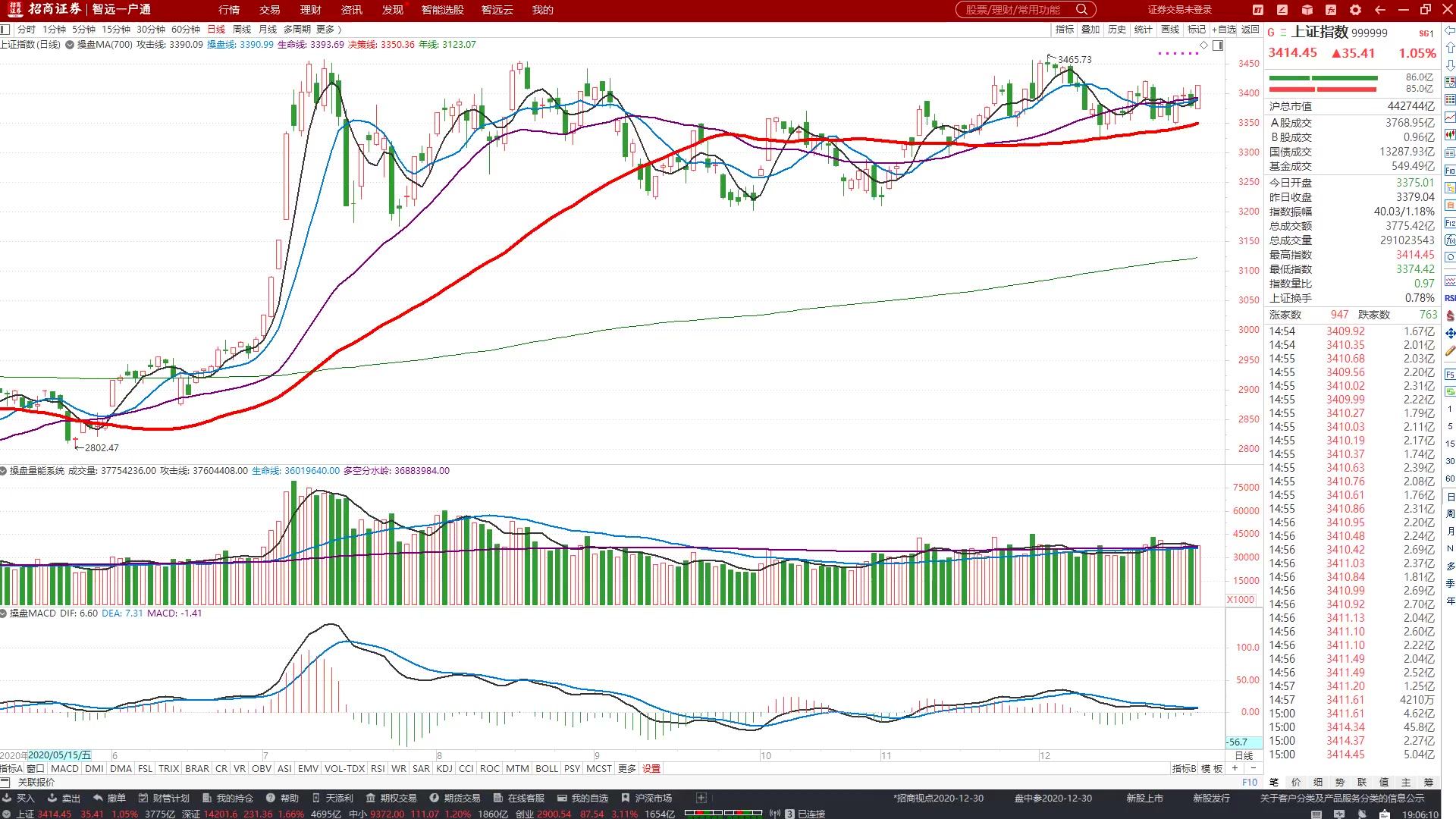
Task: Open Options trading (期权交易)
Action: 391,798
